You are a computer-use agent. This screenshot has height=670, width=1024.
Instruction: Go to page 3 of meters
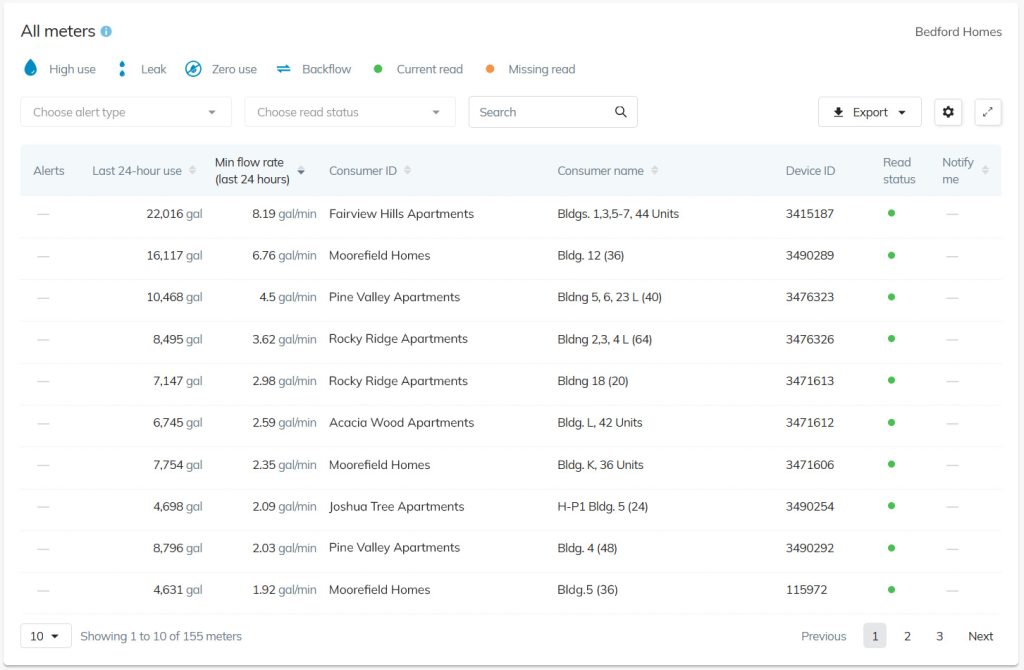pos(939,636)
